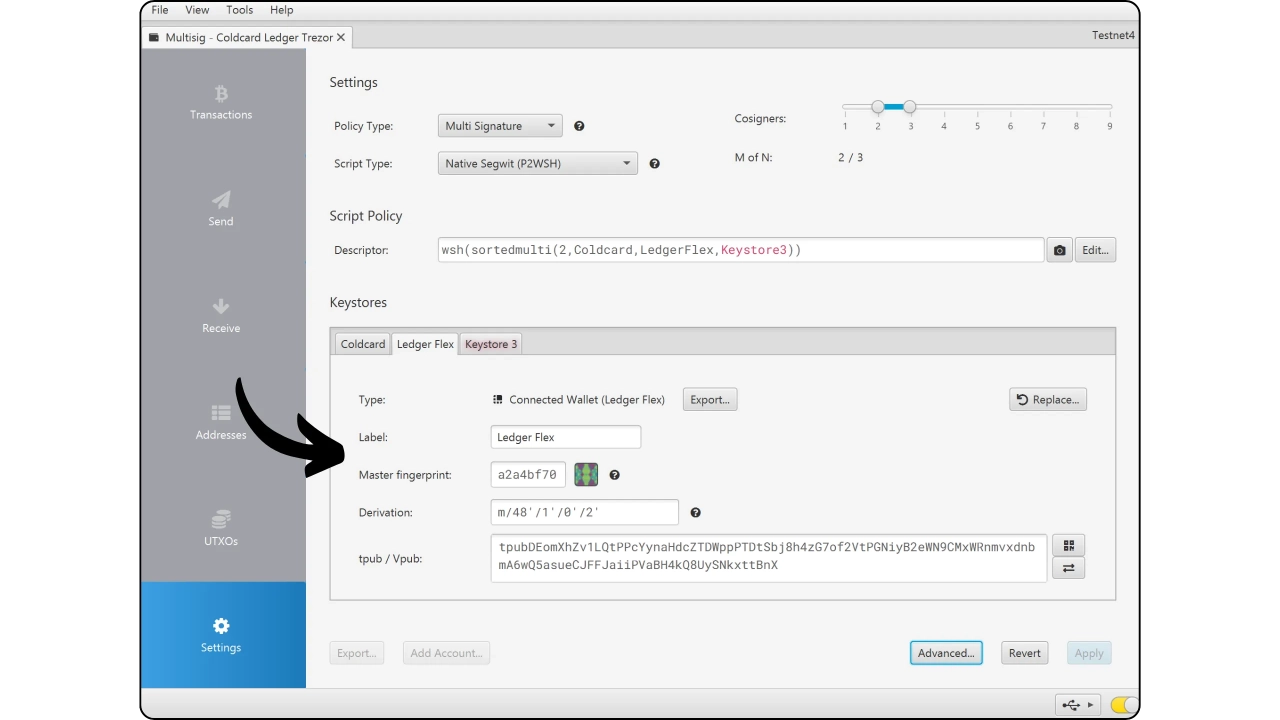Click the master fingerprint identicon
Screen dimensions: 1280x720
(x=586, y=475)
